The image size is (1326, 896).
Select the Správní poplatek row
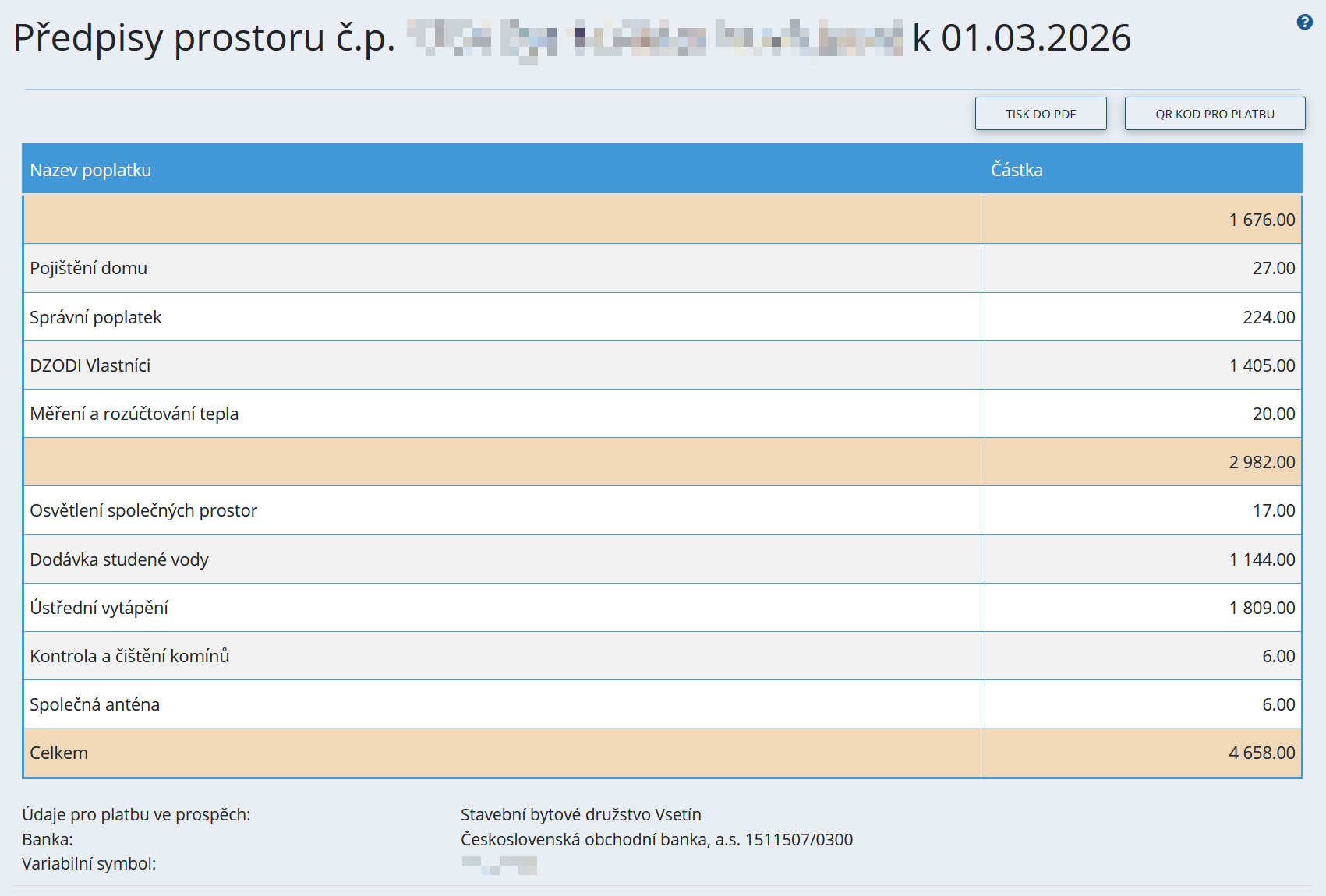pos(96,317)
